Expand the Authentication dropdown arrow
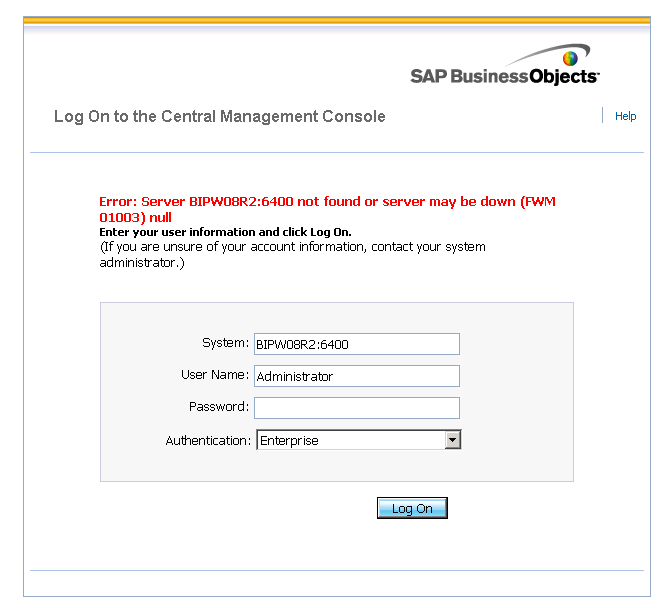661x608 pixels. [x=453, y=440]
